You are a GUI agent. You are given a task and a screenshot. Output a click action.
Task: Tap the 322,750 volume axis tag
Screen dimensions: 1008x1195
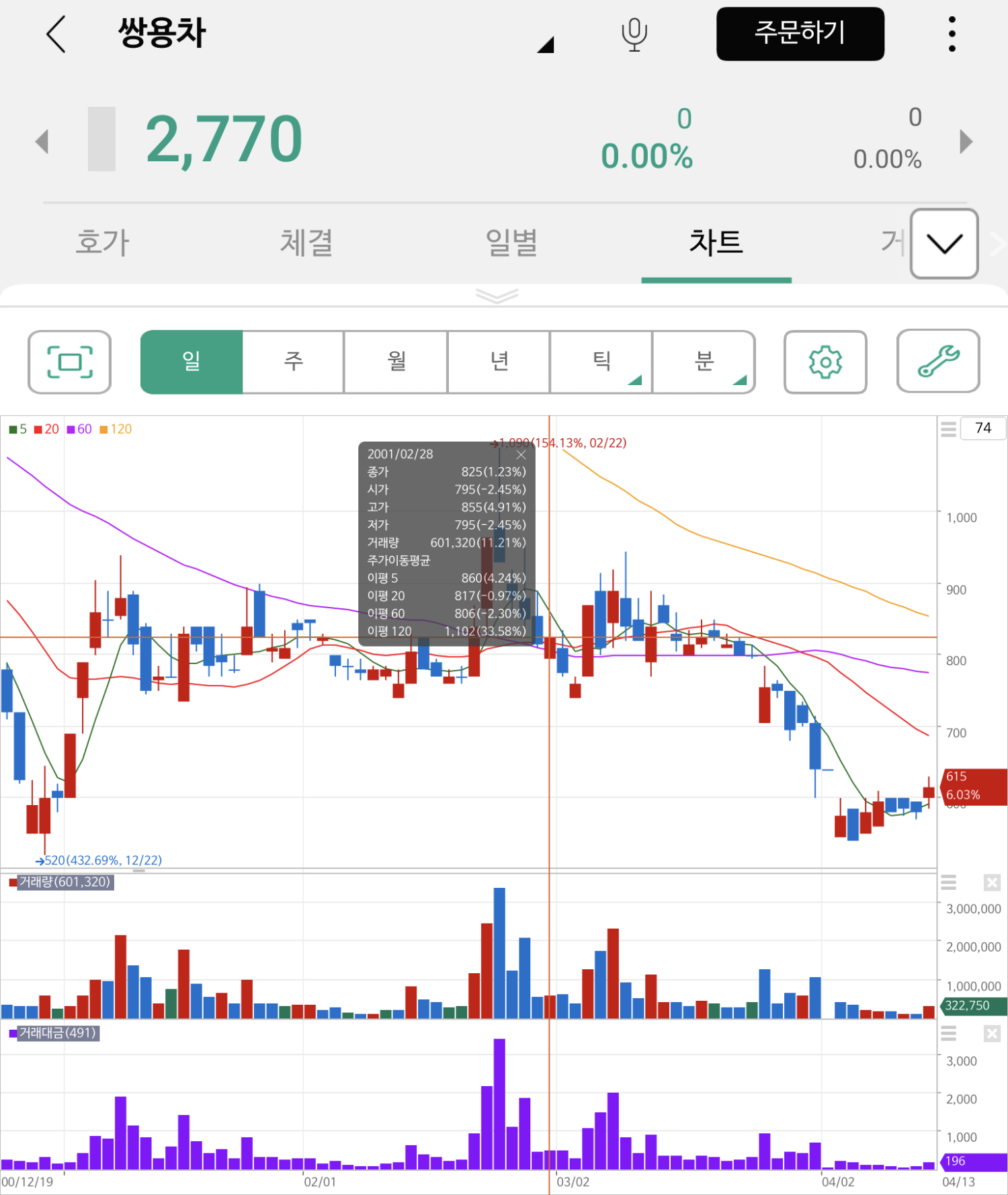tap(974, 1005)
